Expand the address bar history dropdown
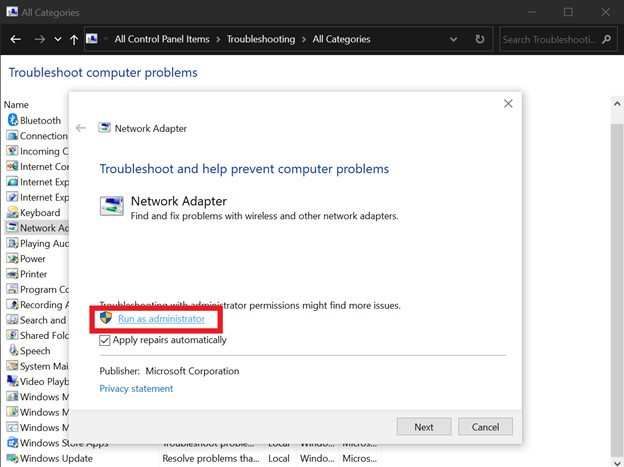 (453, 39)
